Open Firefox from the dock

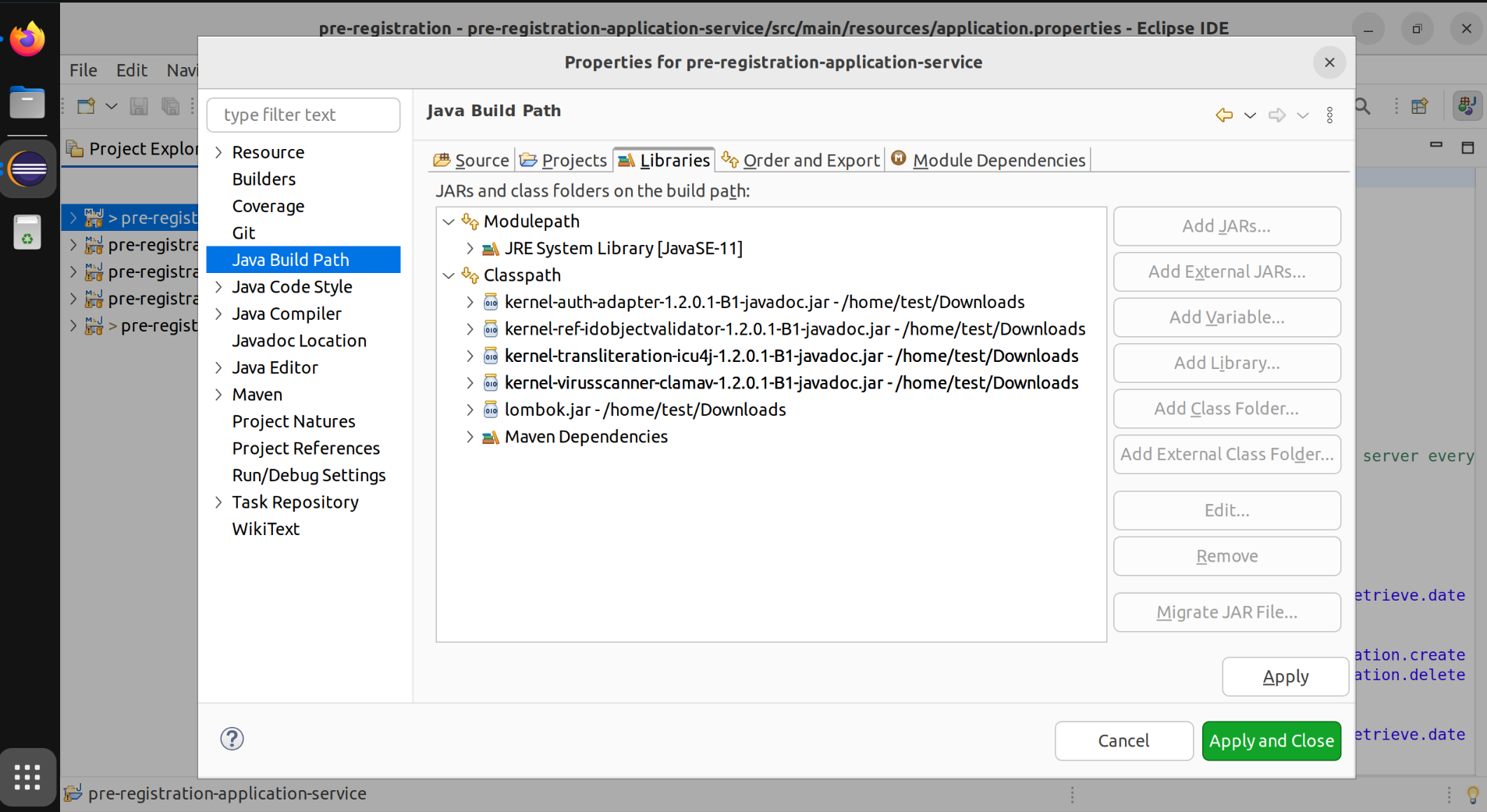pos(27,38)
